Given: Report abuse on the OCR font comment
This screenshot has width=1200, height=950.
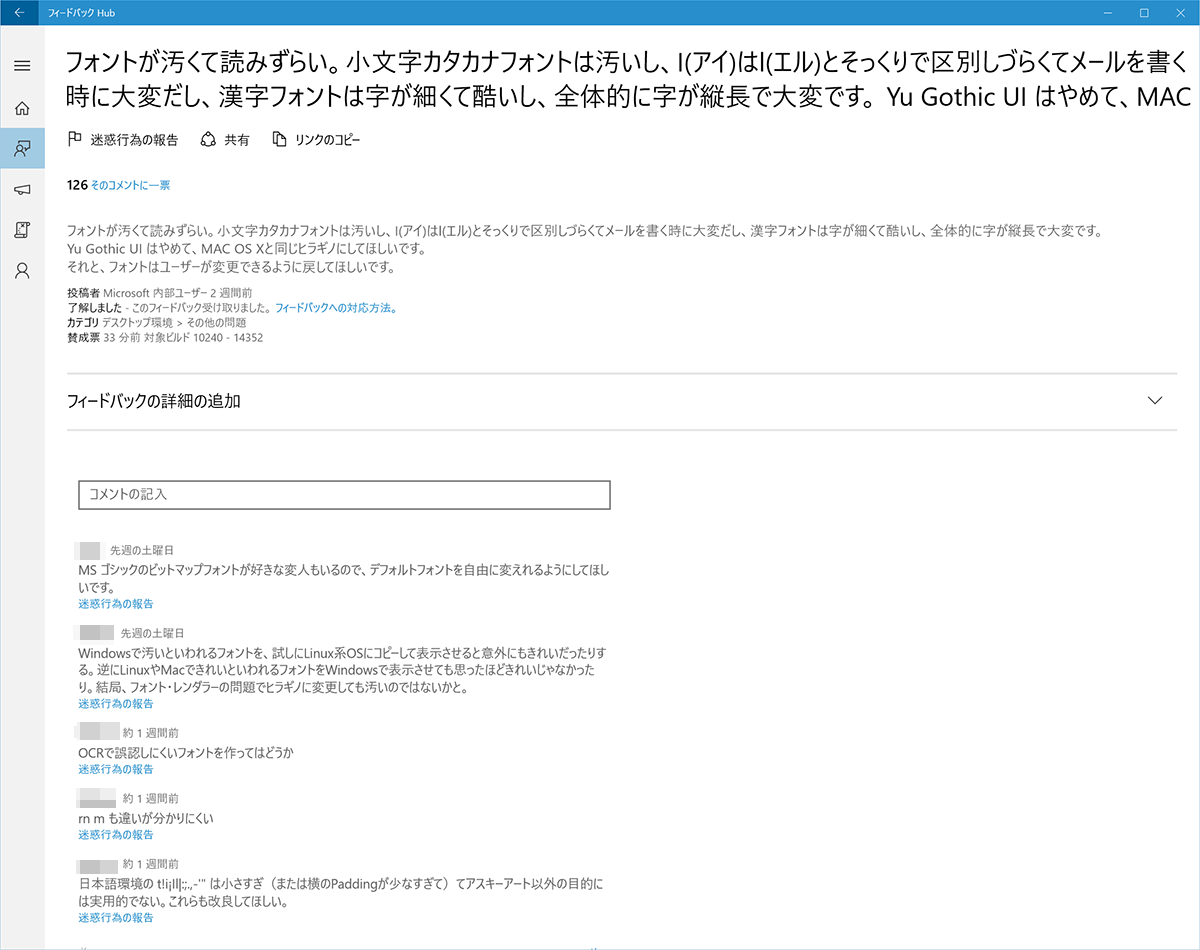Looking at the screenshot, I should [115, 769].
